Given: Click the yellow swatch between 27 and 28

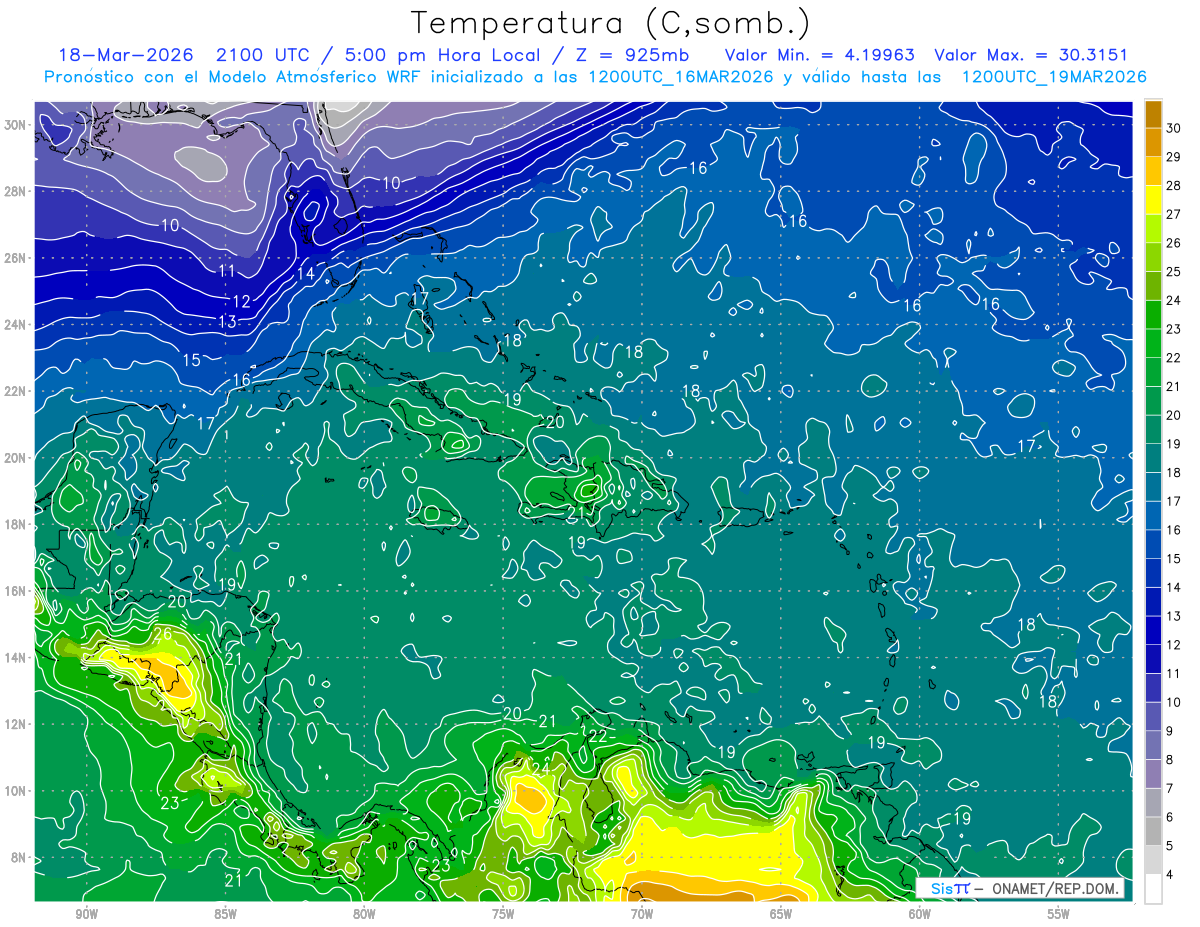Looking at the screenshot, I should coord(1153,199).
